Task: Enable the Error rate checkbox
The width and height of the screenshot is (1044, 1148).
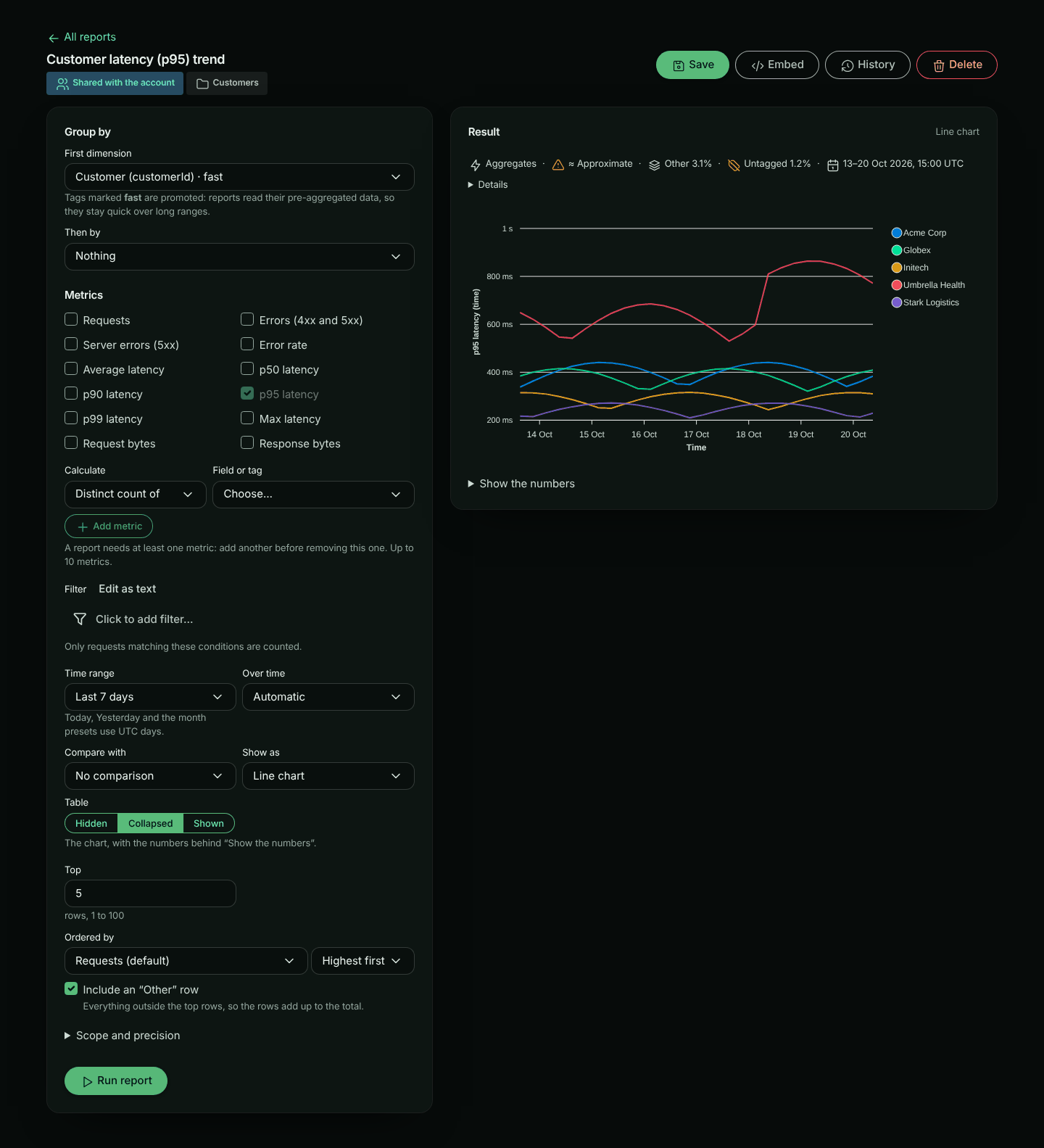Action: point(247,344)
